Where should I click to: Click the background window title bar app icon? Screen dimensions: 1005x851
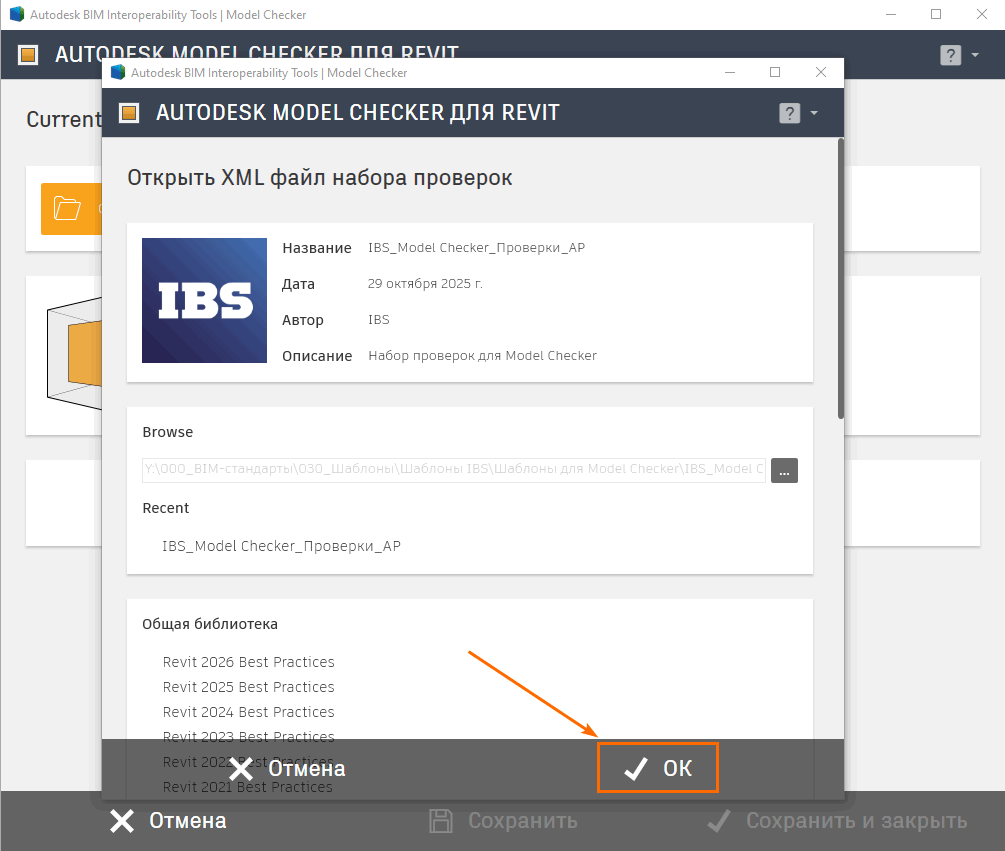click(17, 14)
